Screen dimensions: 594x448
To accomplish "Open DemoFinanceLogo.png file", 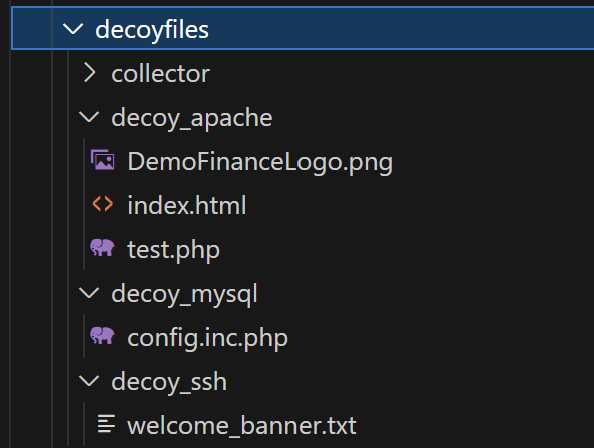I will click(260, 162).
